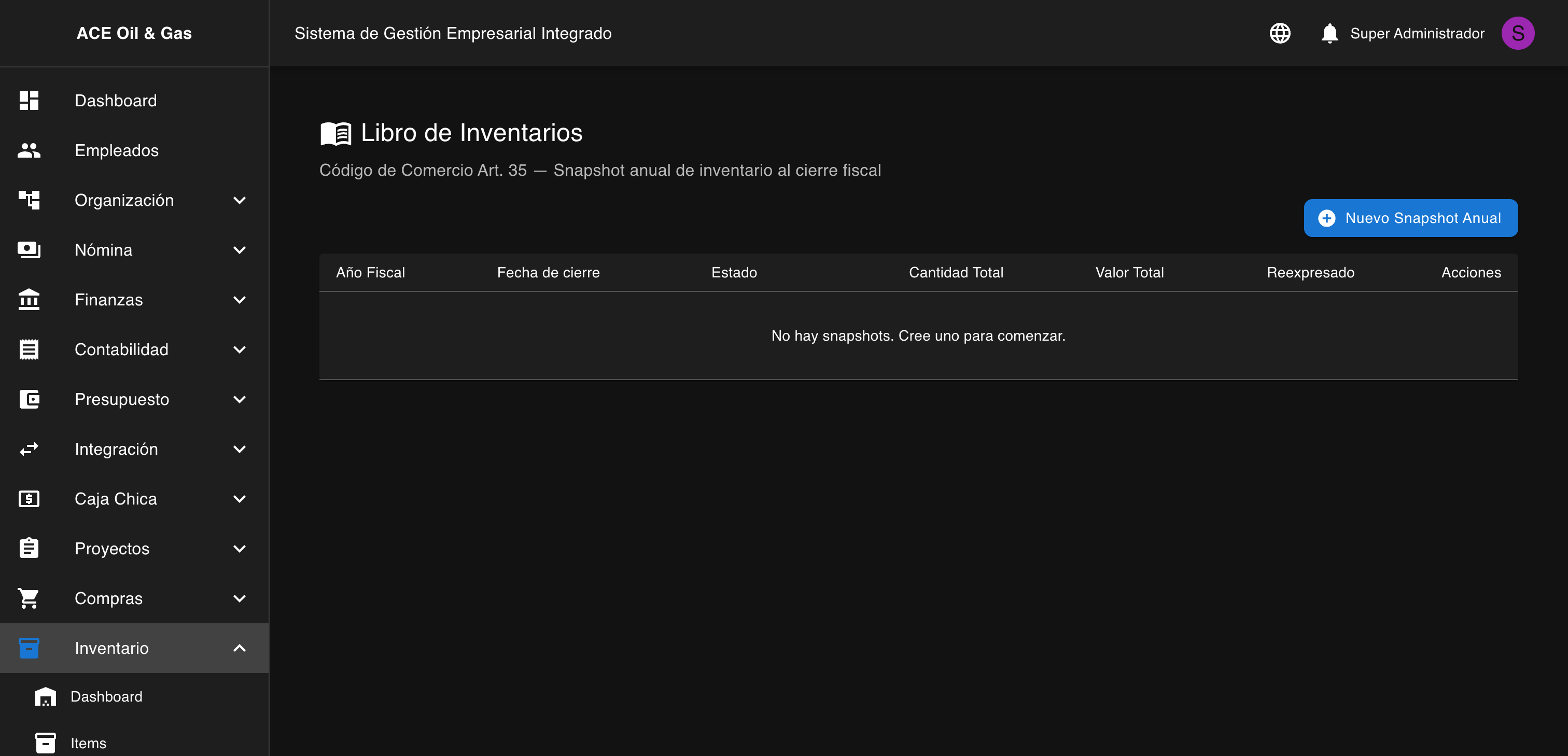Click the Reexpresado column header

pos(1310,273)
